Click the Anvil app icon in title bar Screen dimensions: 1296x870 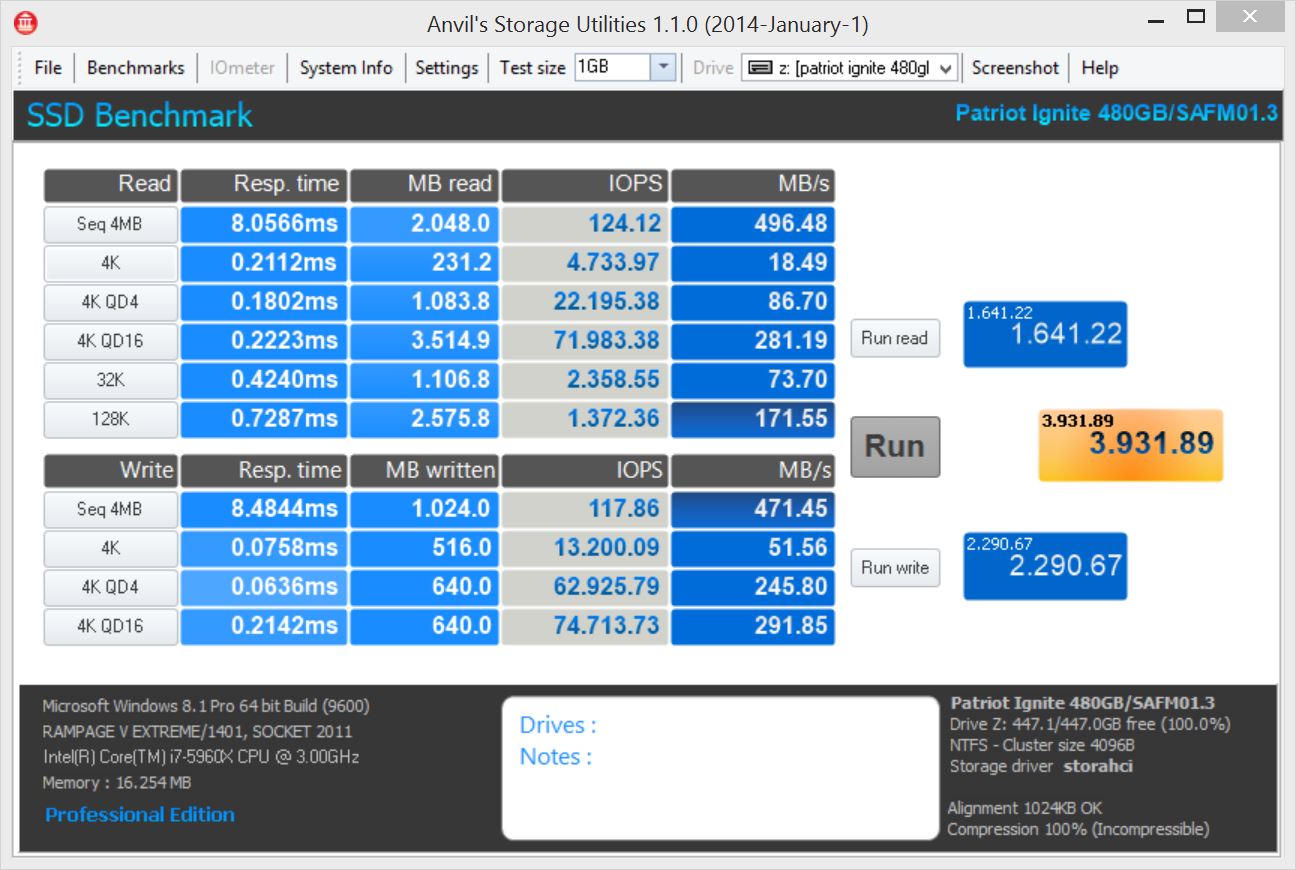point(27,23)
